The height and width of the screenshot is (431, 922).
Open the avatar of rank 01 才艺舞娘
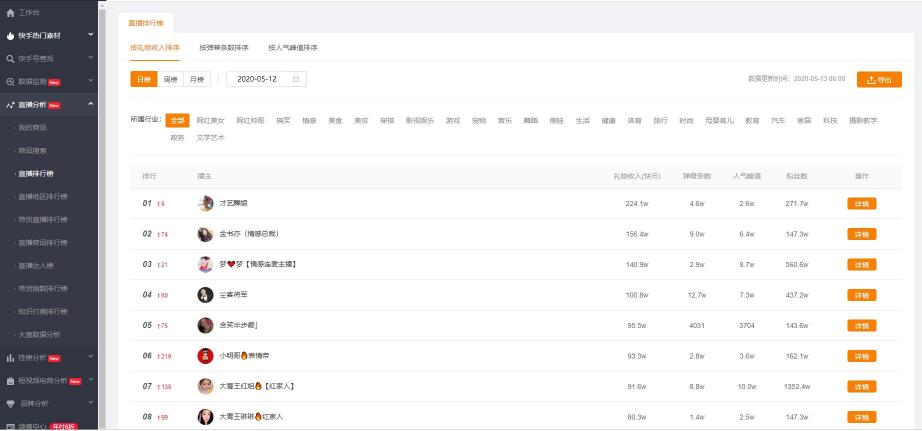tap(205, 203)
